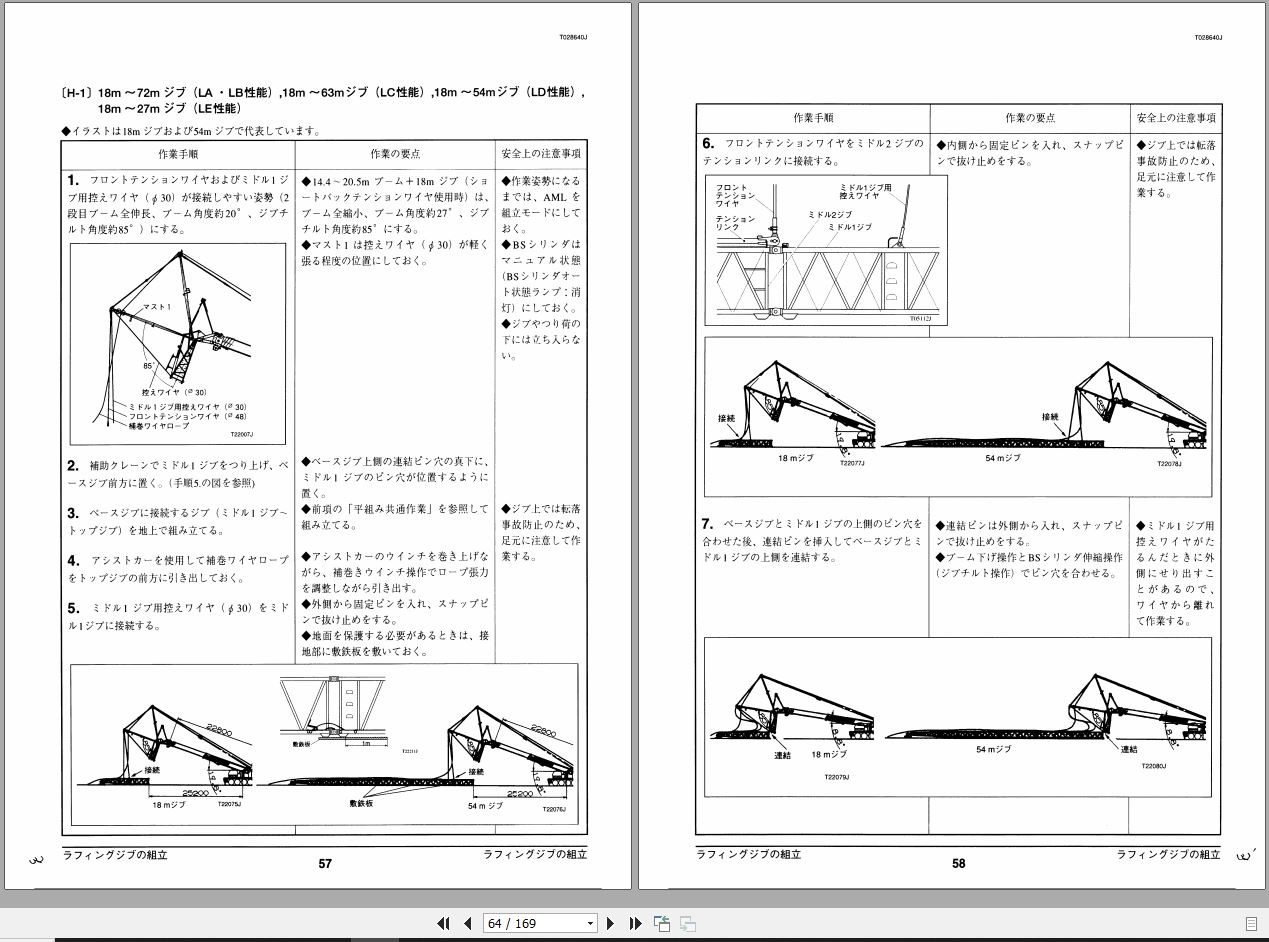Click the right page '作業手順' column header
The height and width of the screenshot is (942, 1269).
coord(813,118)
